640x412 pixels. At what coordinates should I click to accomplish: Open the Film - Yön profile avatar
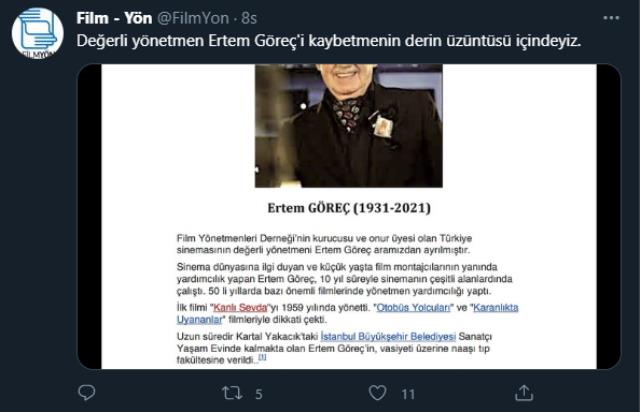point(38,33)
